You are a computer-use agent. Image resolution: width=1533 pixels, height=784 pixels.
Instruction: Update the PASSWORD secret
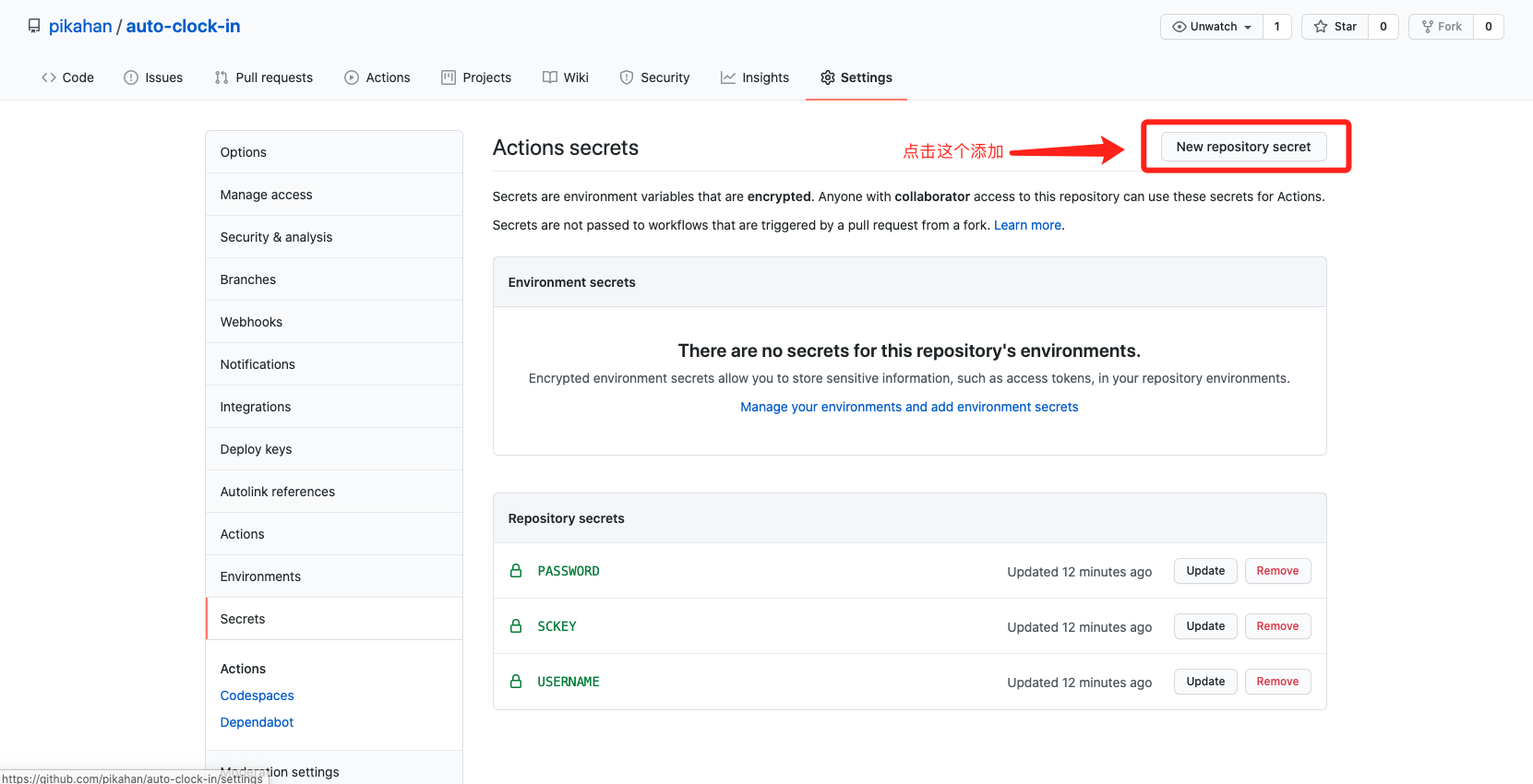[x=1205, y=571]
